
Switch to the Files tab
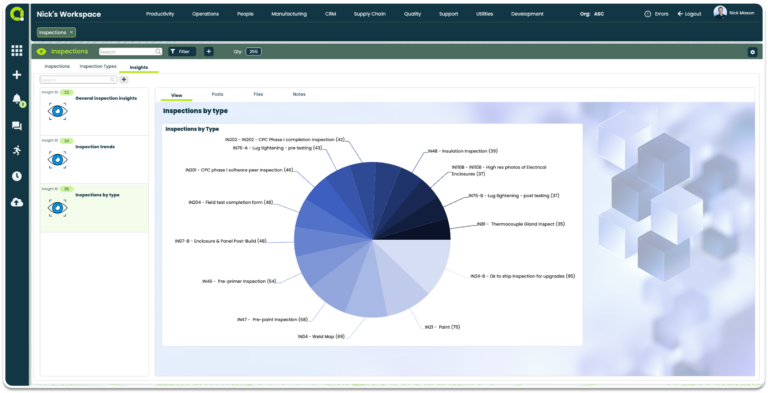click(258, 94)
